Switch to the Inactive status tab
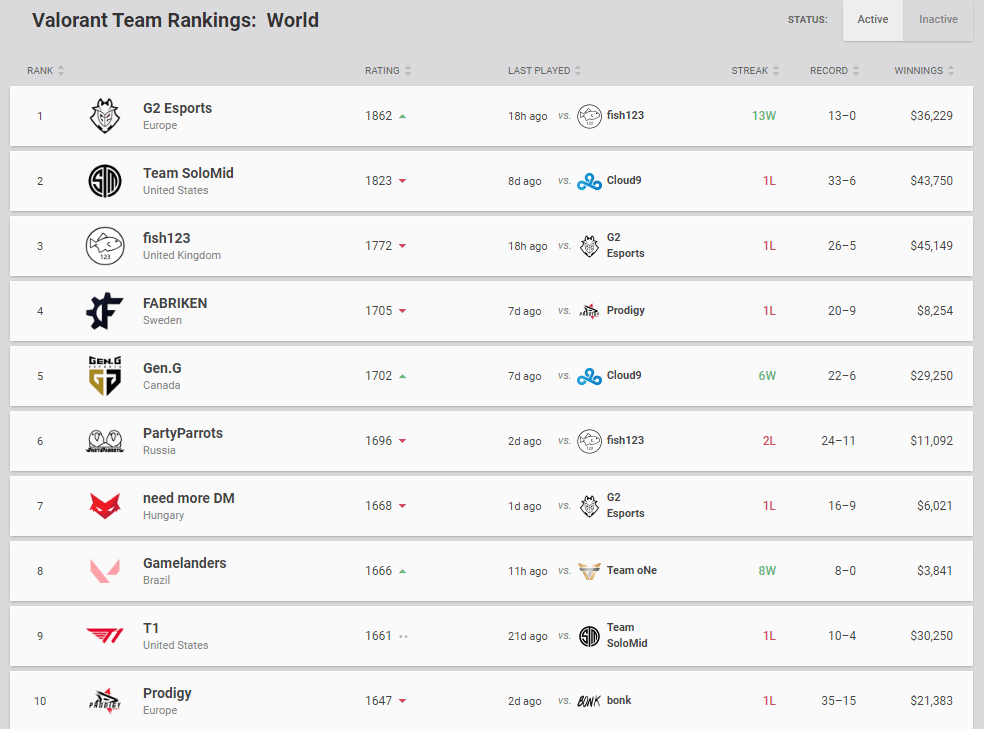The height and width of the screenshot is (729, 984). pos(938,19)
